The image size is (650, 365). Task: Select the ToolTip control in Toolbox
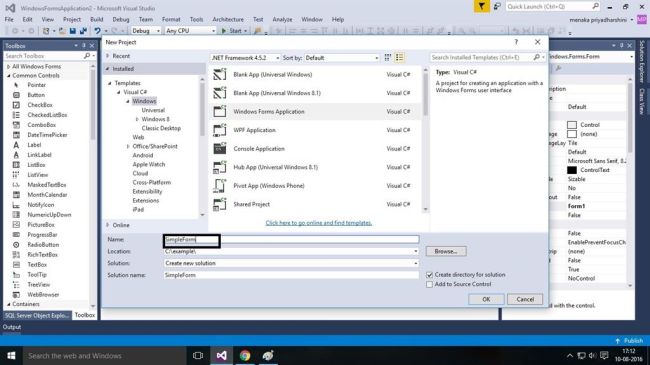pyautogui.click(x=37, y=275)
